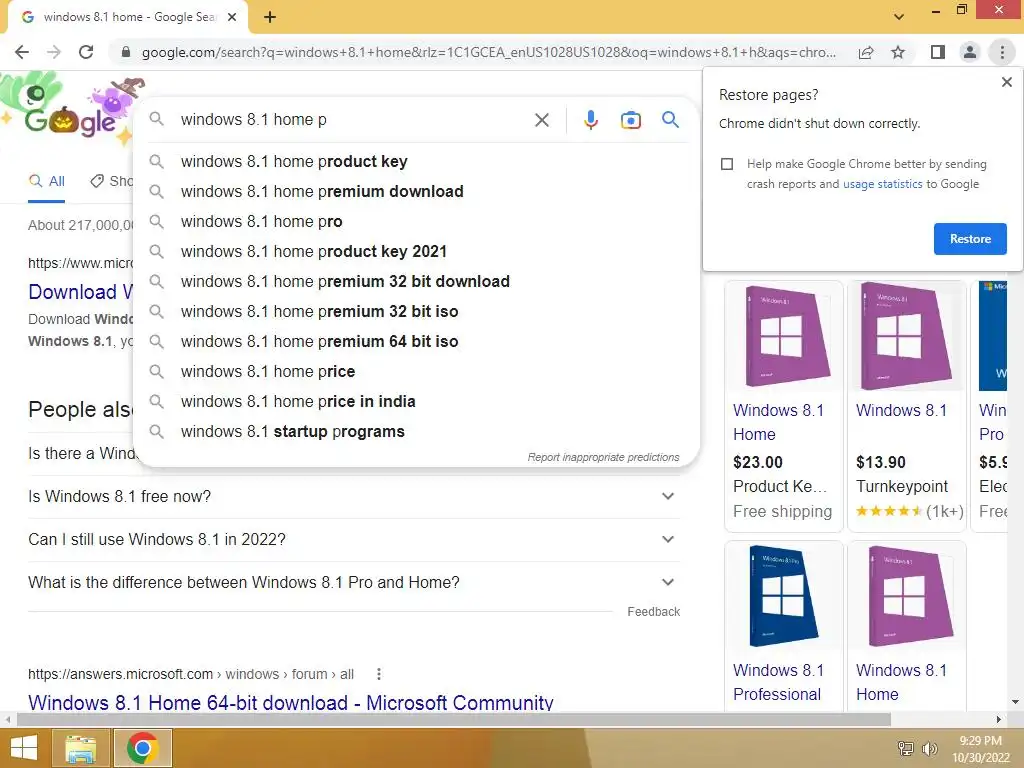Select suggestion 'windows 8.1 home product key'
This screenshot has height=768, width=1024.
pos(417,161)
